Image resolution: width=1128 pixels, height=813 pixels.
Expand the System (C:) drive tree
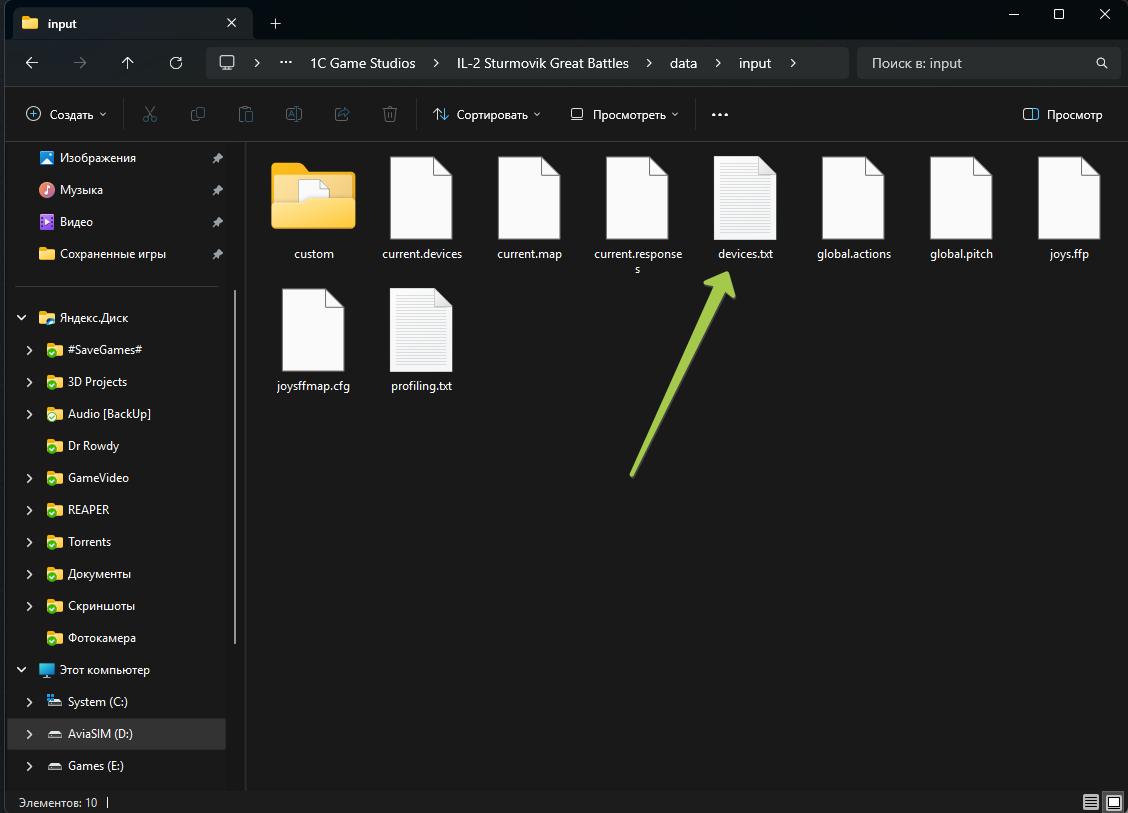[30, 702]
